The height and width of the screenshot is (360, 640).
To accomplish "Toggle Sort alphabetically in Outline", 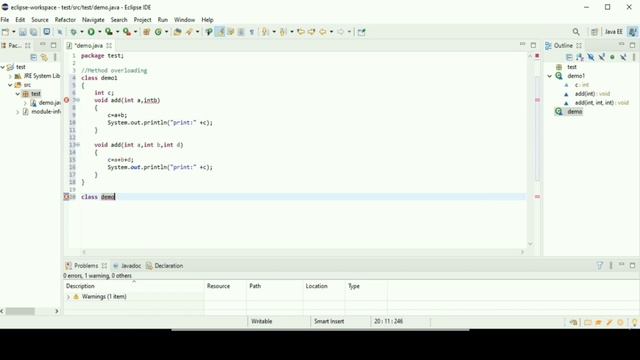I will click(580, 57).
